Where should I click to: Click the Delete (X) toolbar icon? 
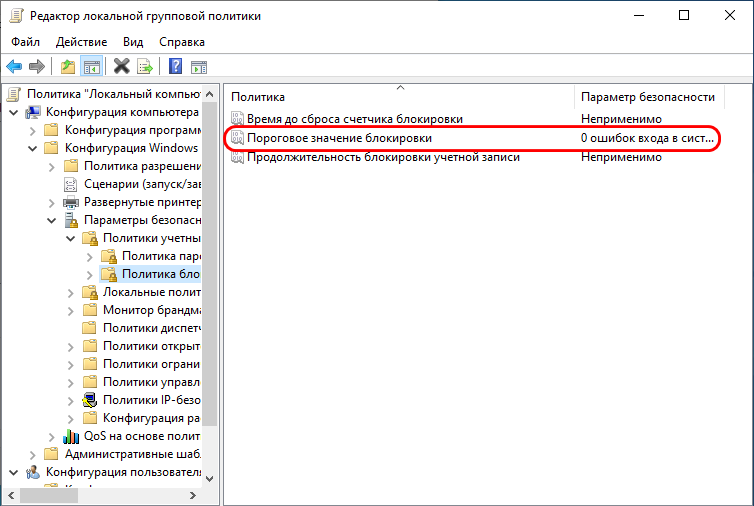(x=122, y=67)
